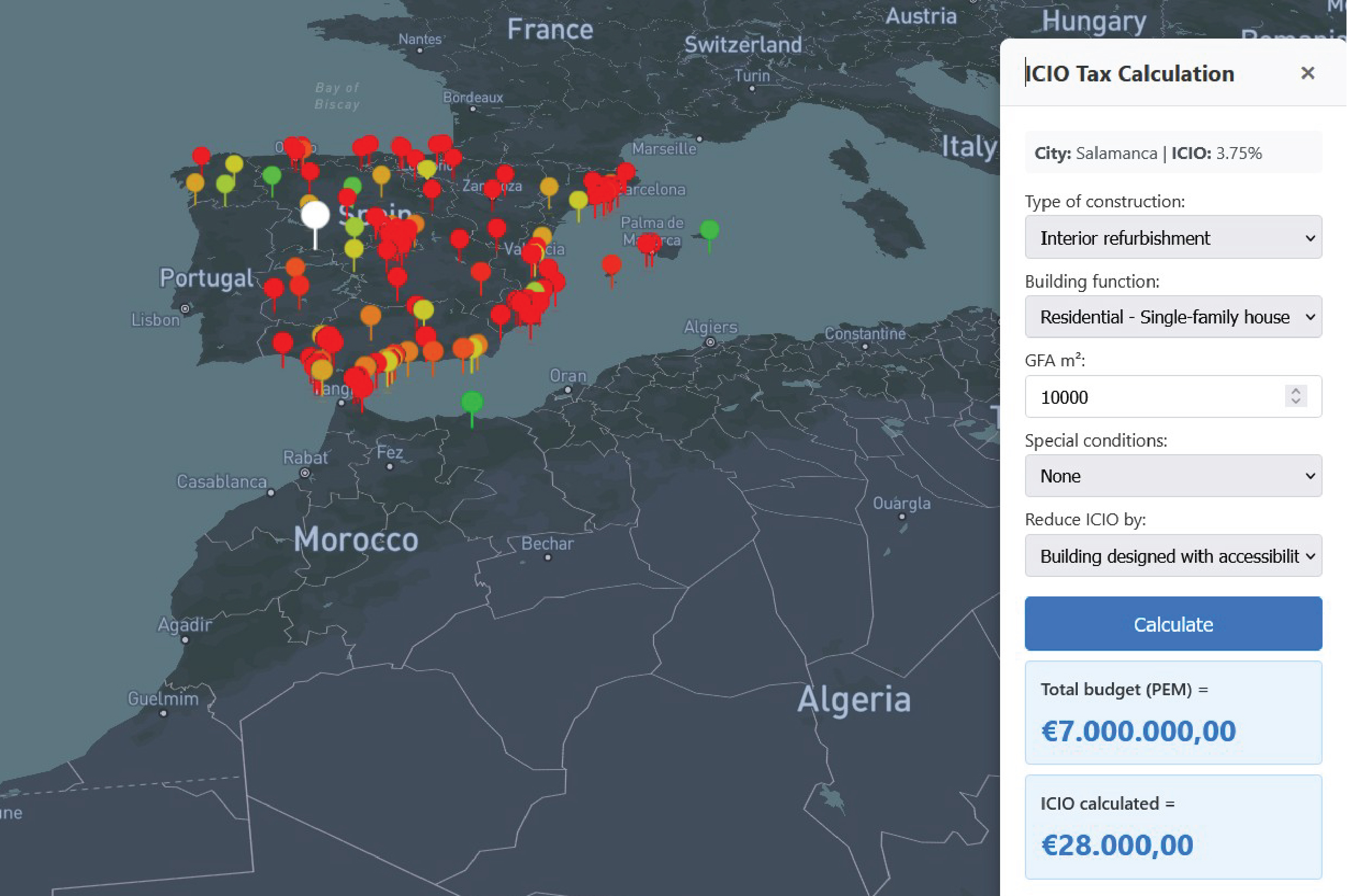1347x896 pixels.
Task: Open the Type of construction dropdown
Action: click(x=1173, y=238)
